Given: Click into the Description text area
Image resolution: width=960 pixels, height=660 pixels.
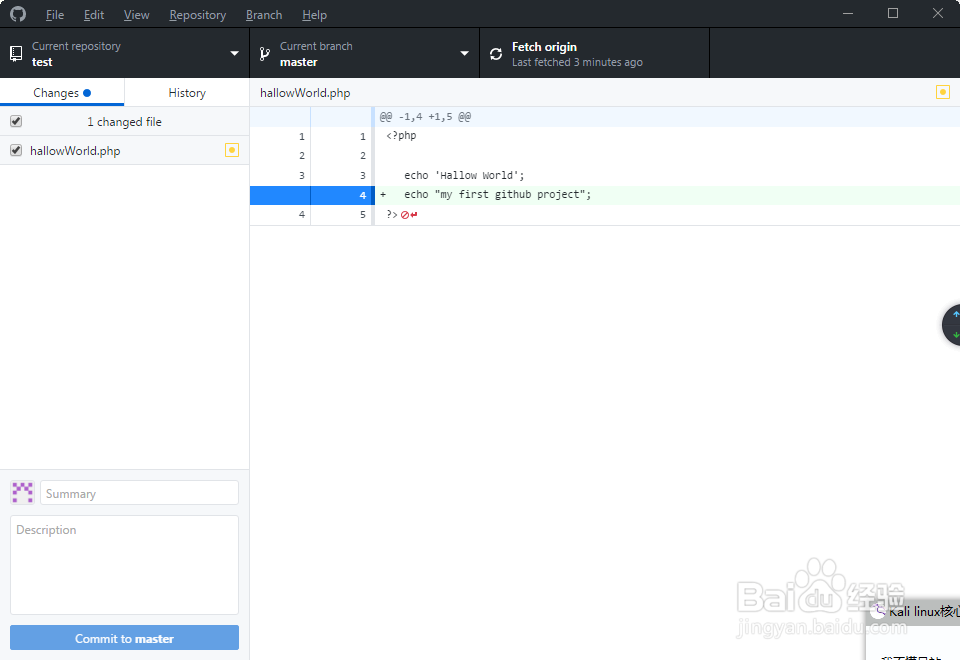Looking at the screenshot, I should [124, 564].
